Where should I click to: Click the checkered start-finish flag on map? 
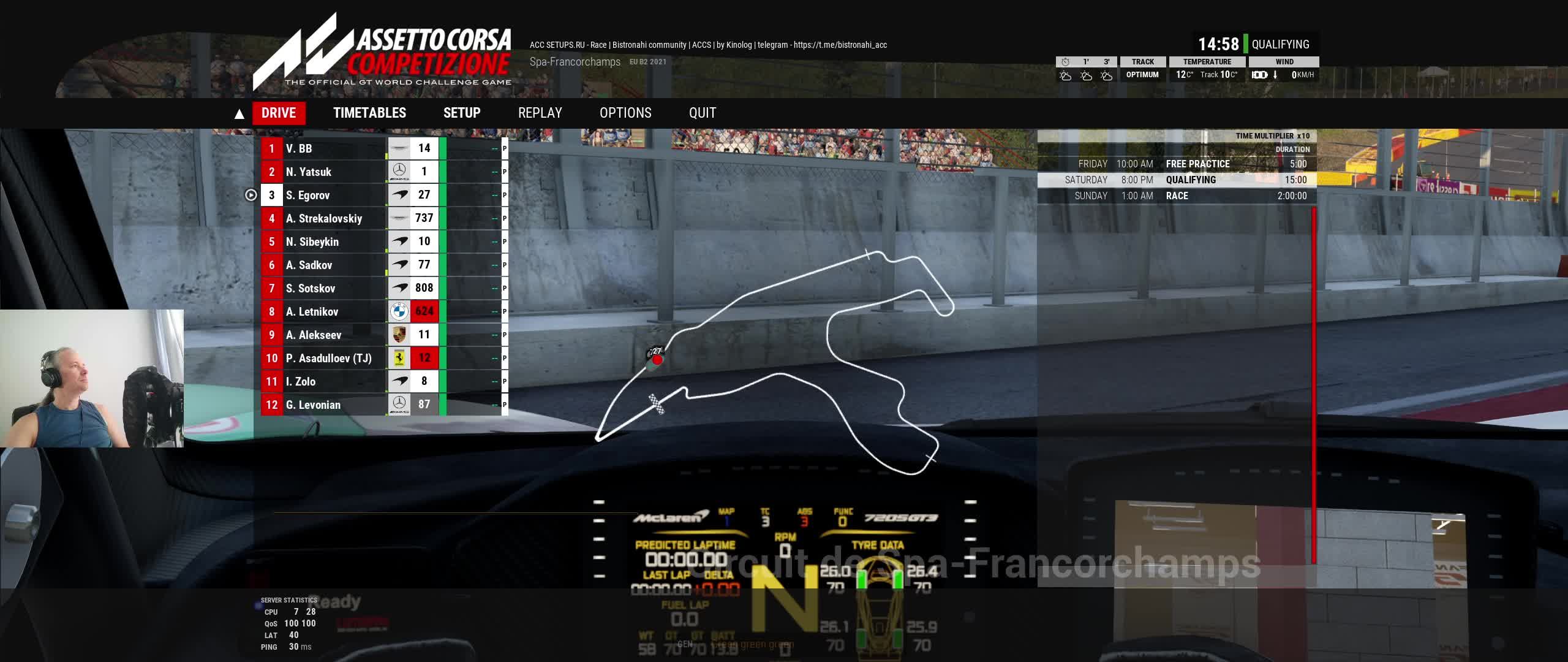(657, 403)
